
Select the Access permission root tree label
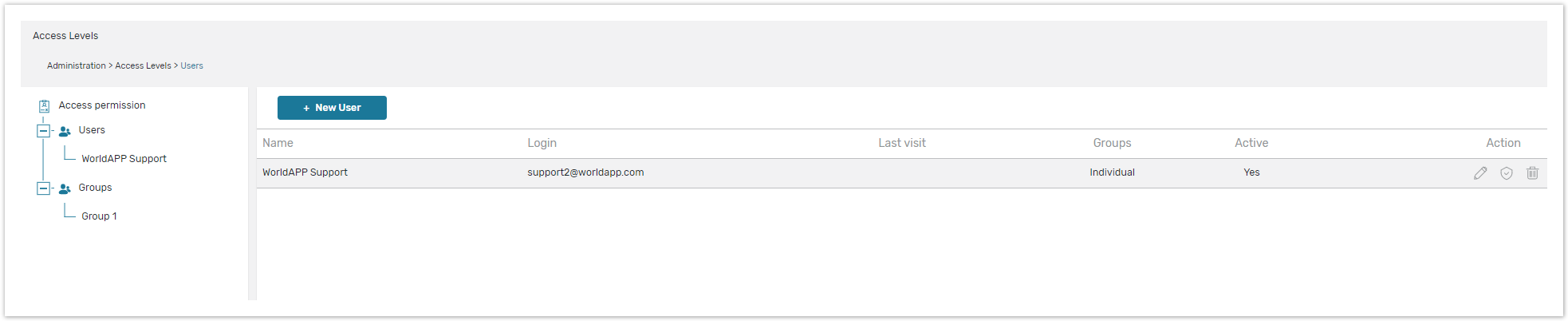coord(102,105)
